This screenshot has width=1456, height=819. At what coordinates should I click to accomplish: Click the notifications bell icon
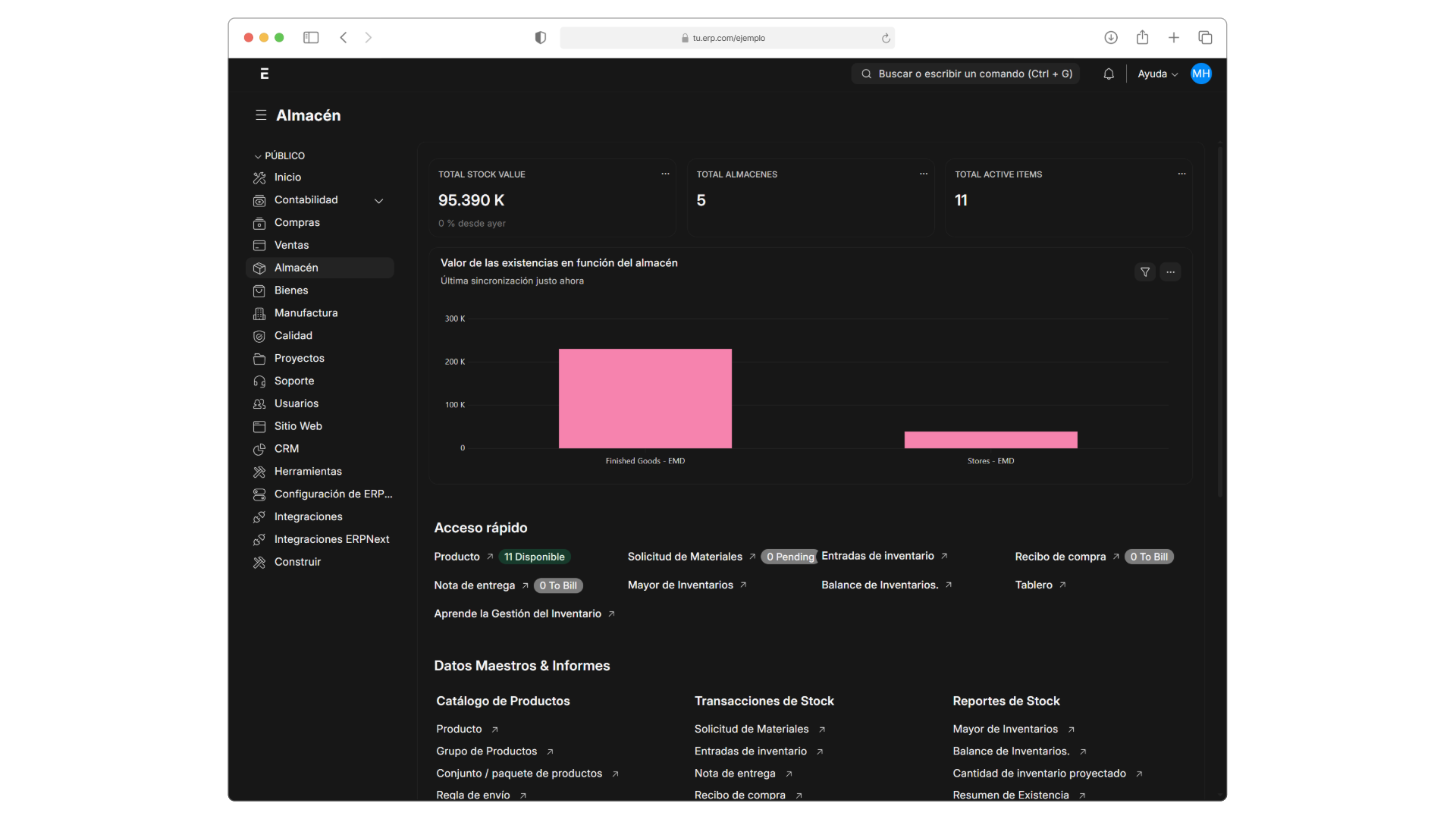pyautogui.click(x=1109, y=74)
